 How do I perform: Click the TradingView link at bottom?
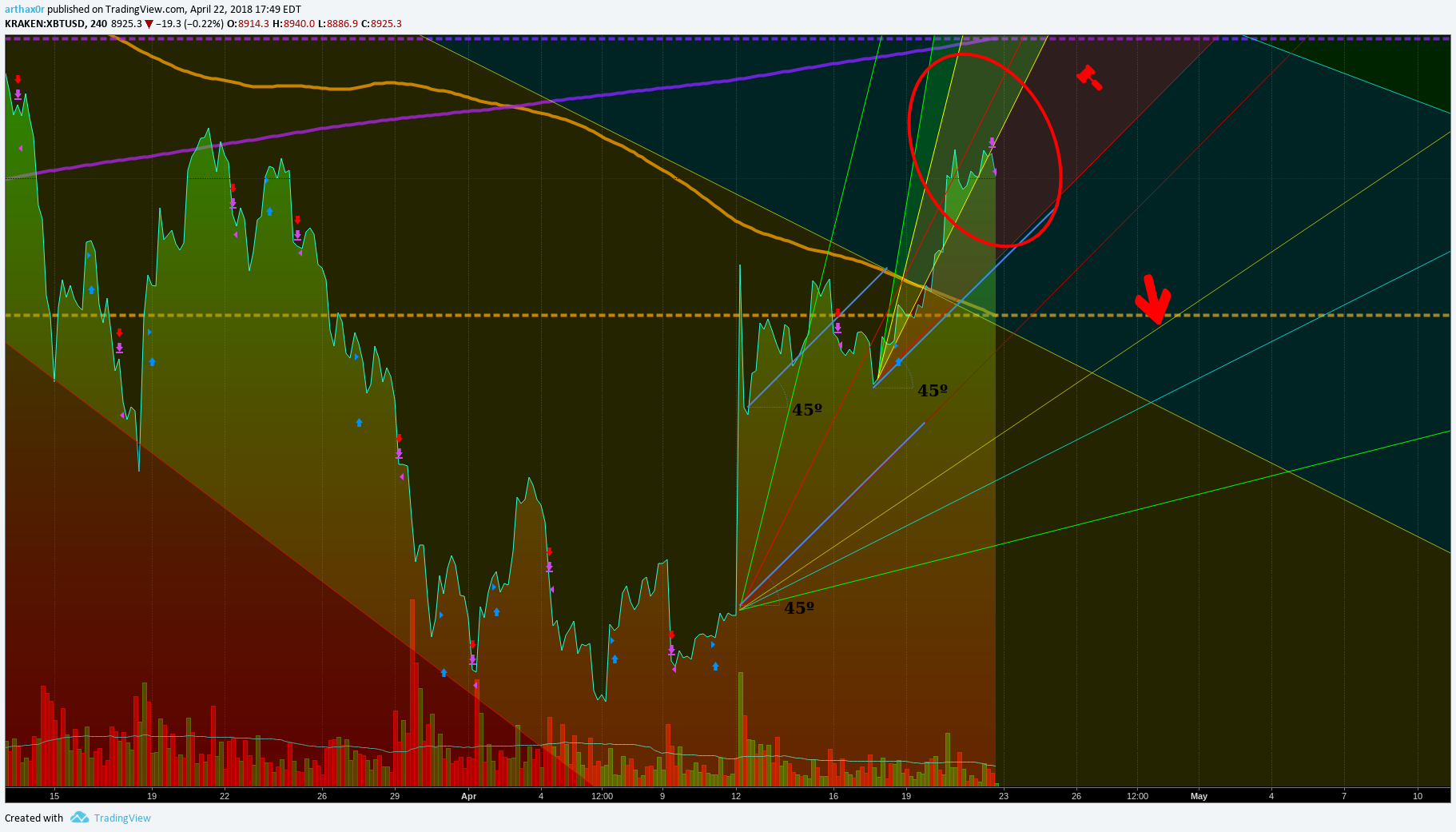pyautogui.click(x=122, y=818)
